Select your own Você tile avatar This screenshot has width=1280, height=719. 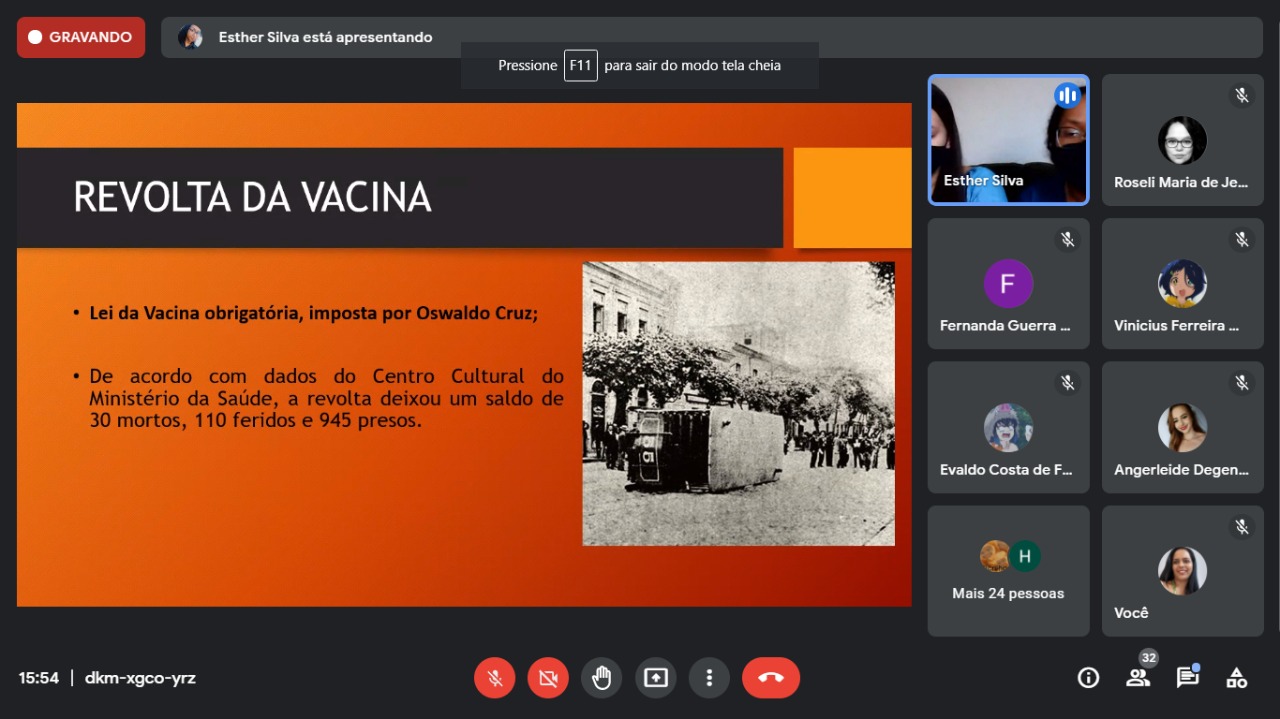point(1182,571)
